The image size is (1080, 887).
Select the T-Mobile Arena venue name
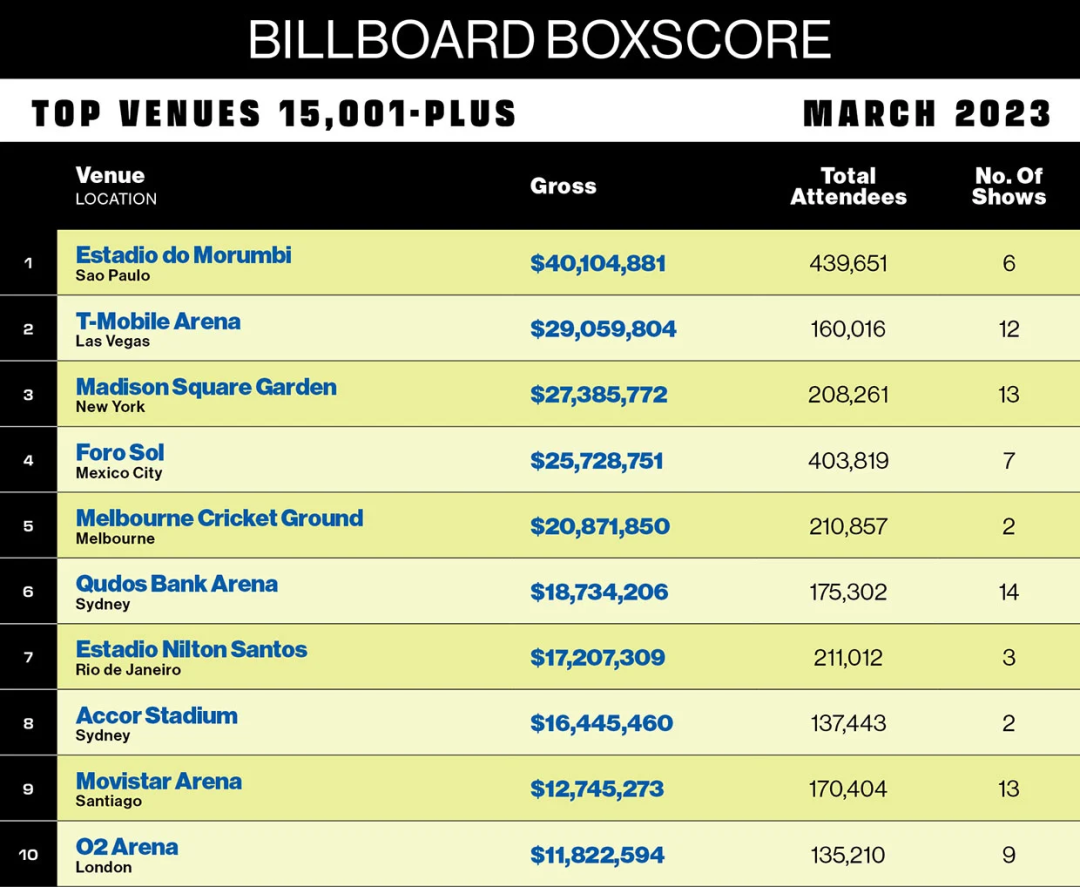[158, 321]
